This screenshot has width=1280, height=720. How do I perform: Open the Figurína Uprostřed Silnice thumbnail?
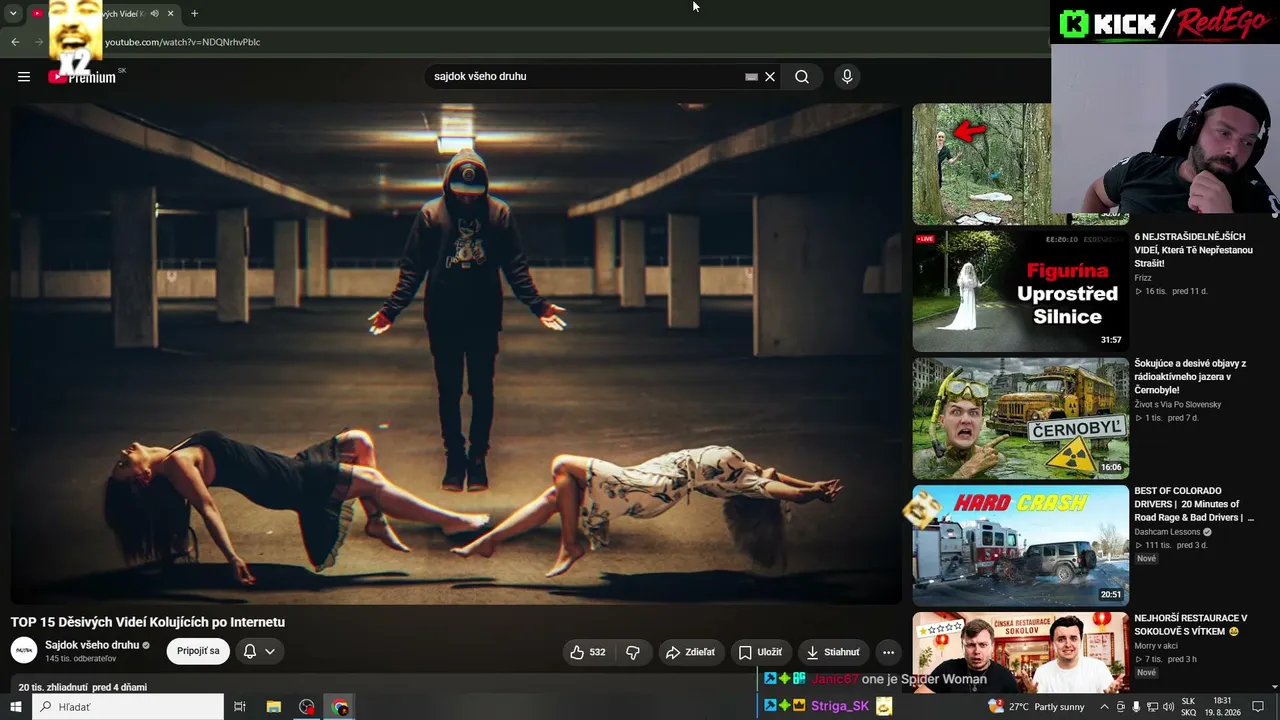tap(1020, 291)
